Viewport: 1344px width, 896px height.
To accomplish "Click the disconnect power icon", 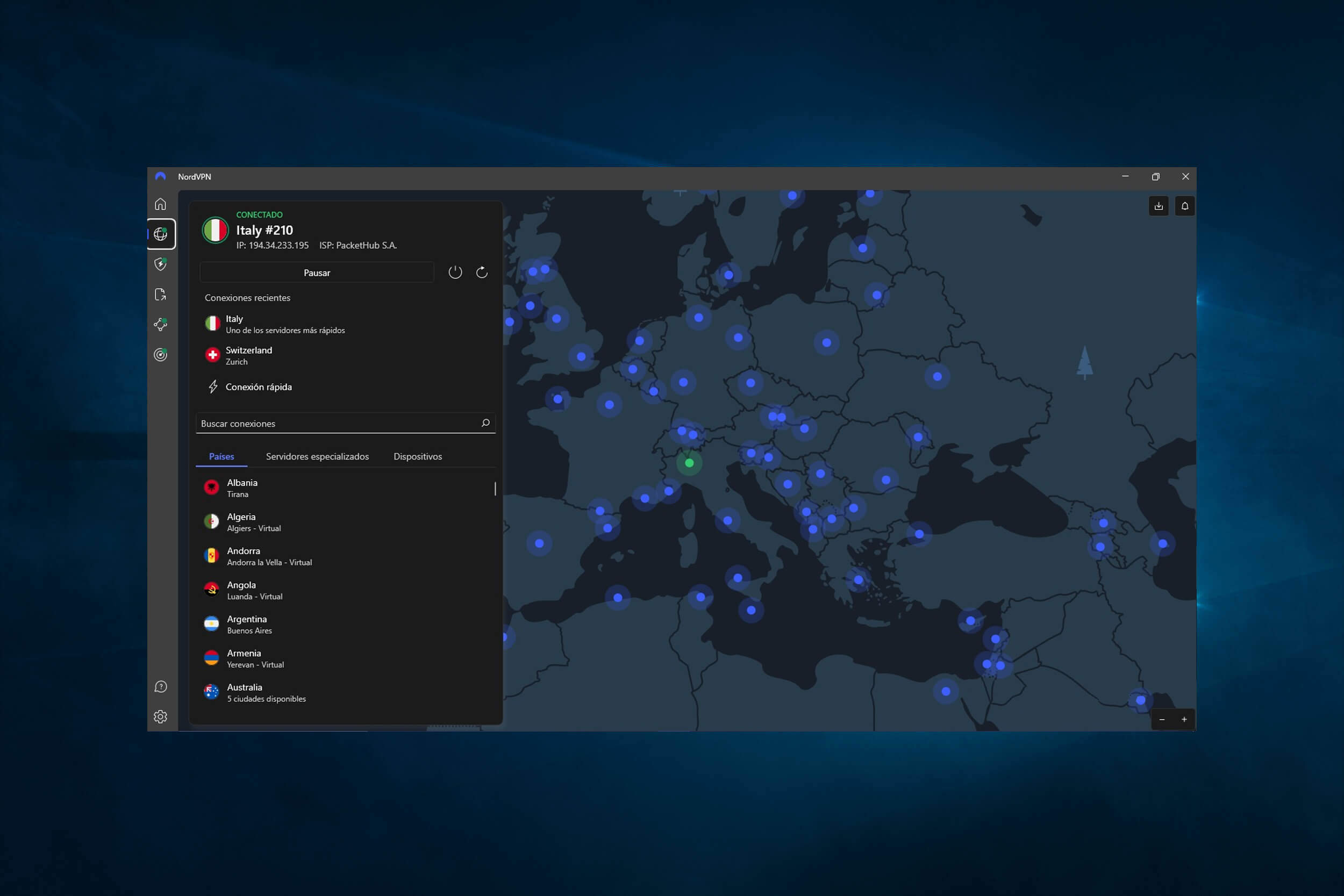I will click(455, 272).
